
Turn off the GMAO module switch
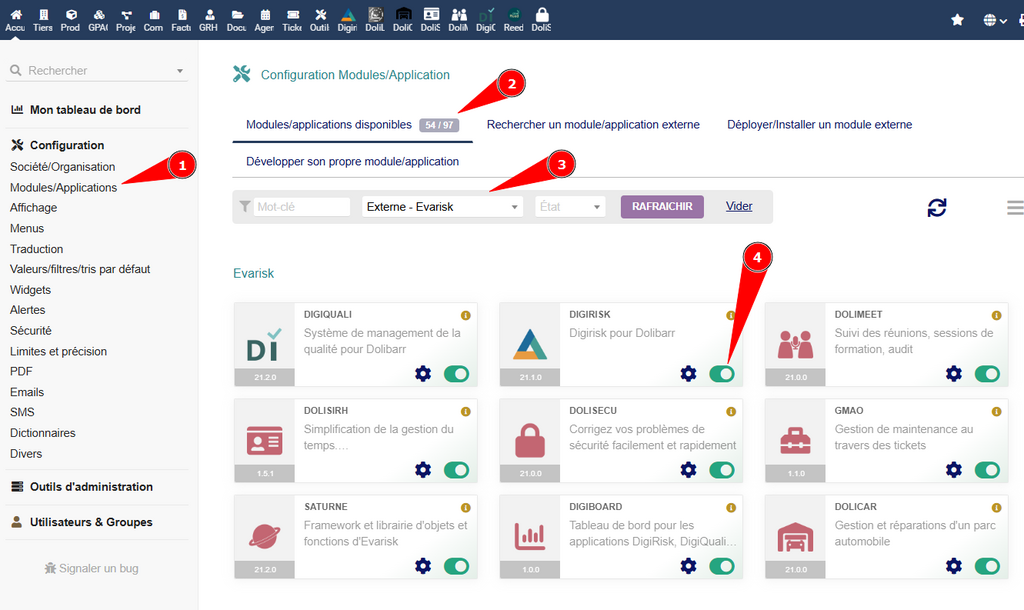(987, 469)
